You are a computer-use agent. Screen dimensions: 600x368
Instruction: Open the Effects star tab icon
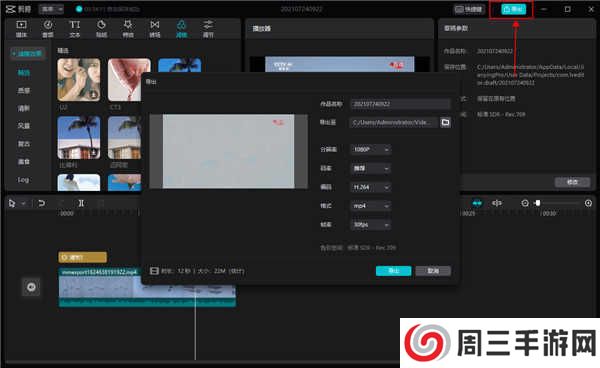click(x=128, y=25)
